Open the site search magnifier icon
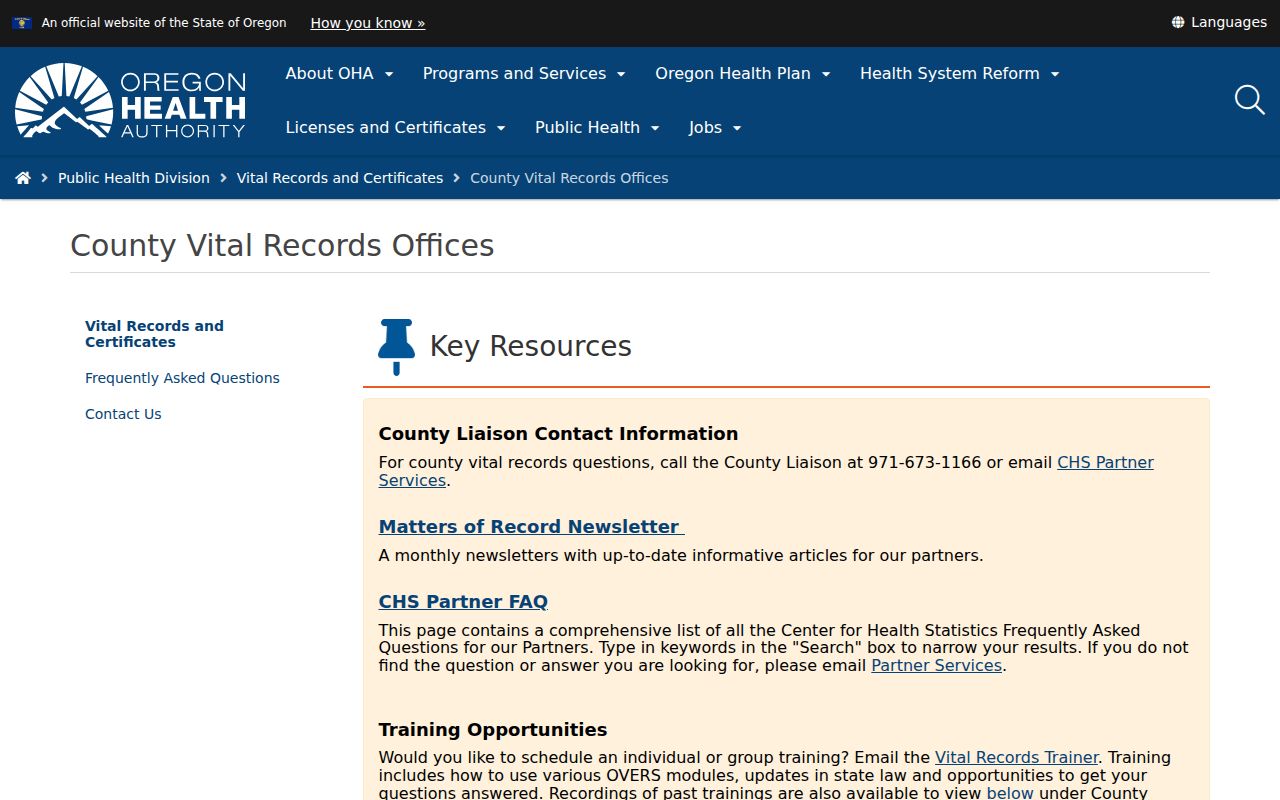Image resolution: width=1280 pixels, height=800 pixels. [x=1249, y=100]
